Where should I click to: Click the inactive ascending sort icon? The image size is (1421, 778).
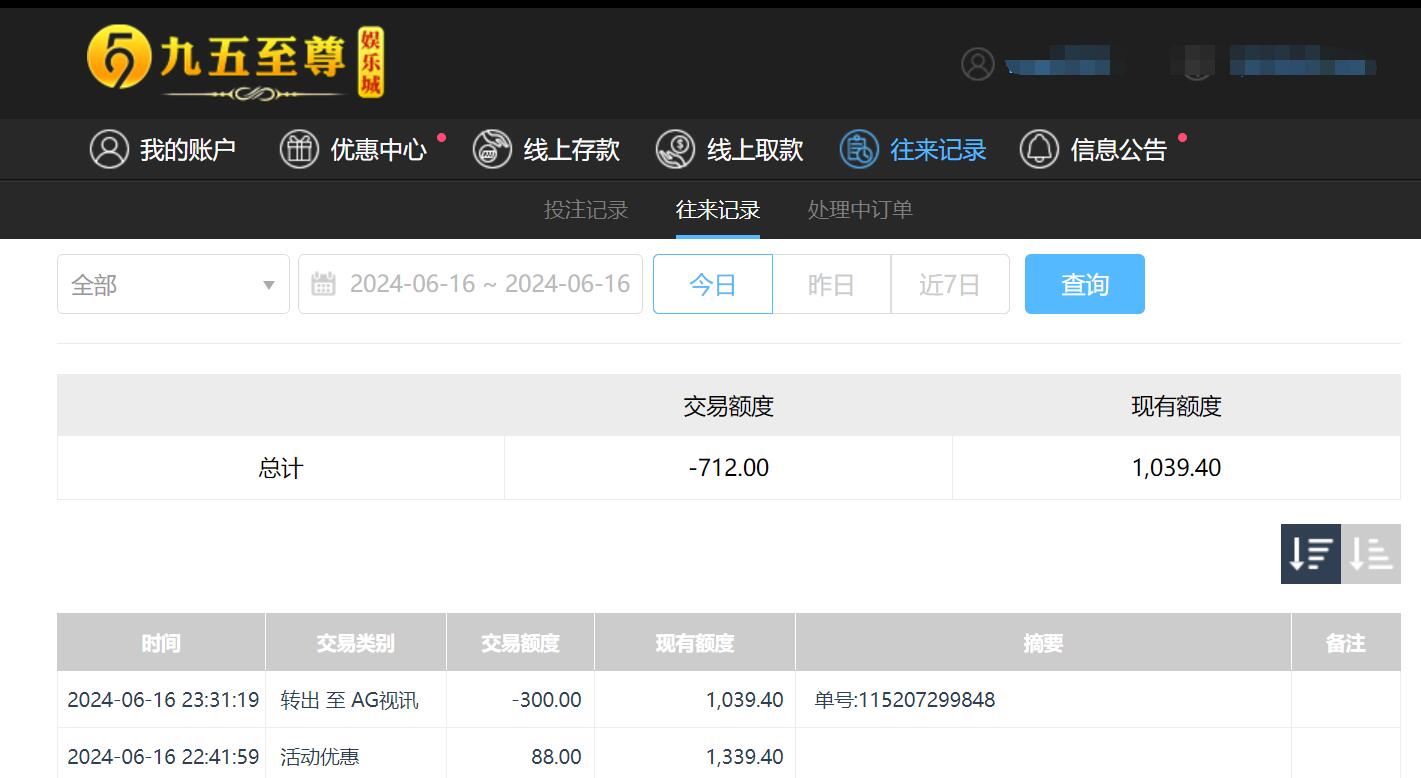[1370, 554]
